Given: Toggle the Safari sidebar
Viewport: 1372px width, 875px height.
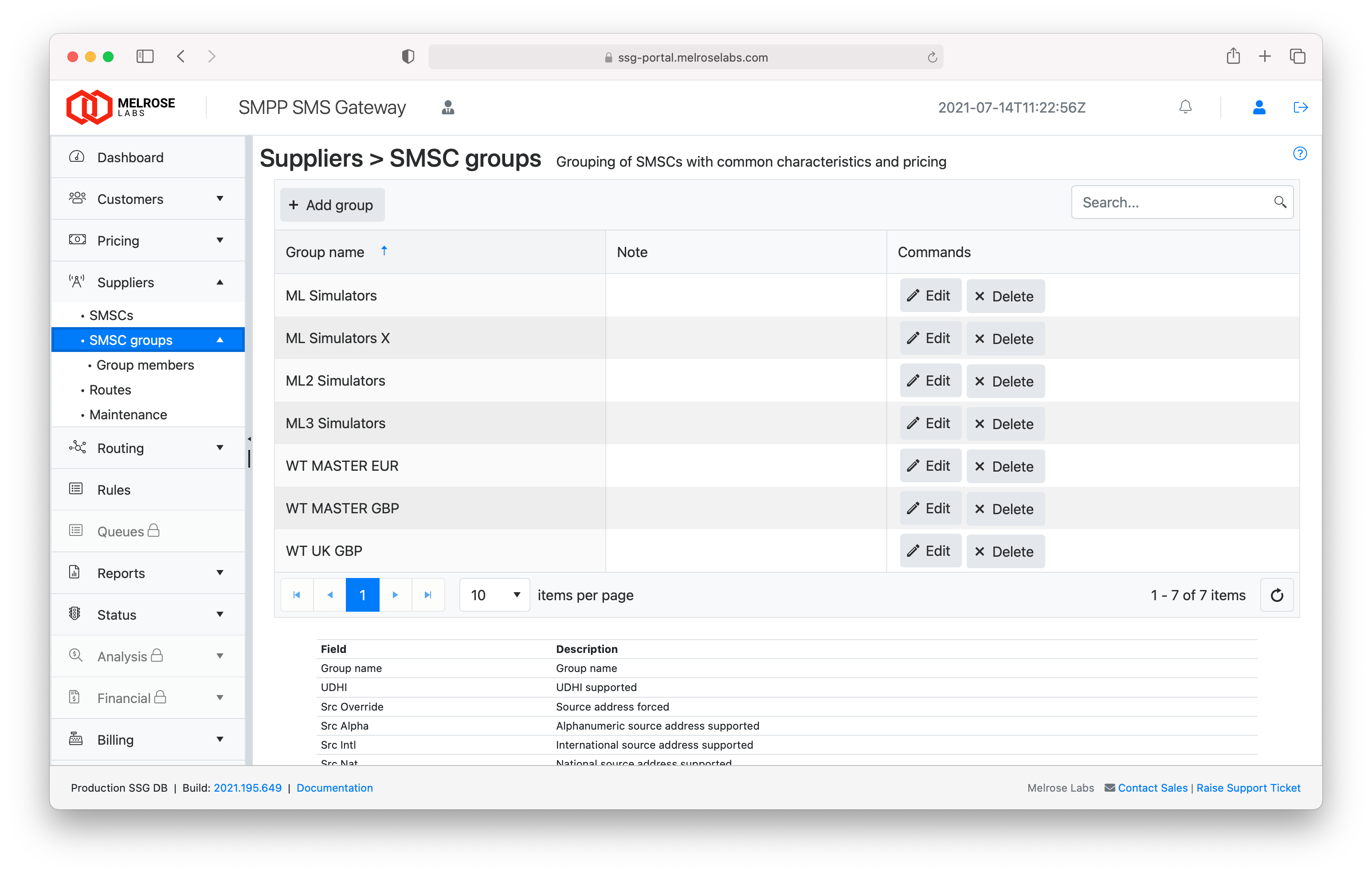Looking at the screenshot, I should (145, 56).
